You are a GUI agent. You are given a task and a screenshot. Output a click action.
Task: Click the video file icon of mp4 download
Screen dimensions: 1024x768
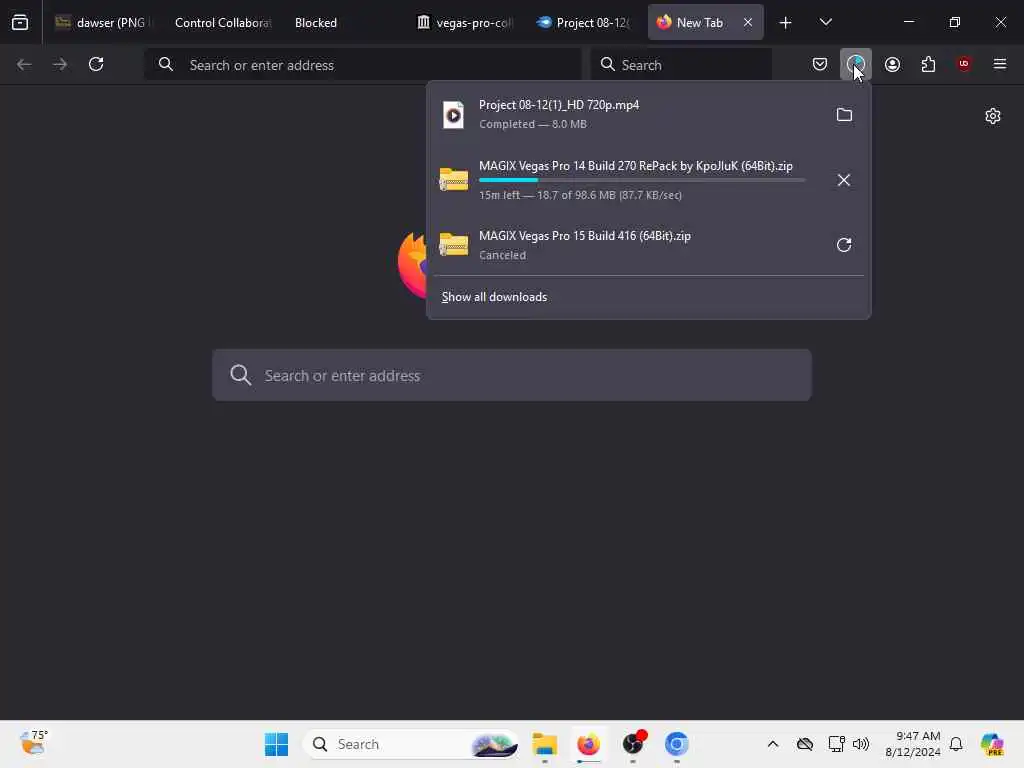(453, 115)
